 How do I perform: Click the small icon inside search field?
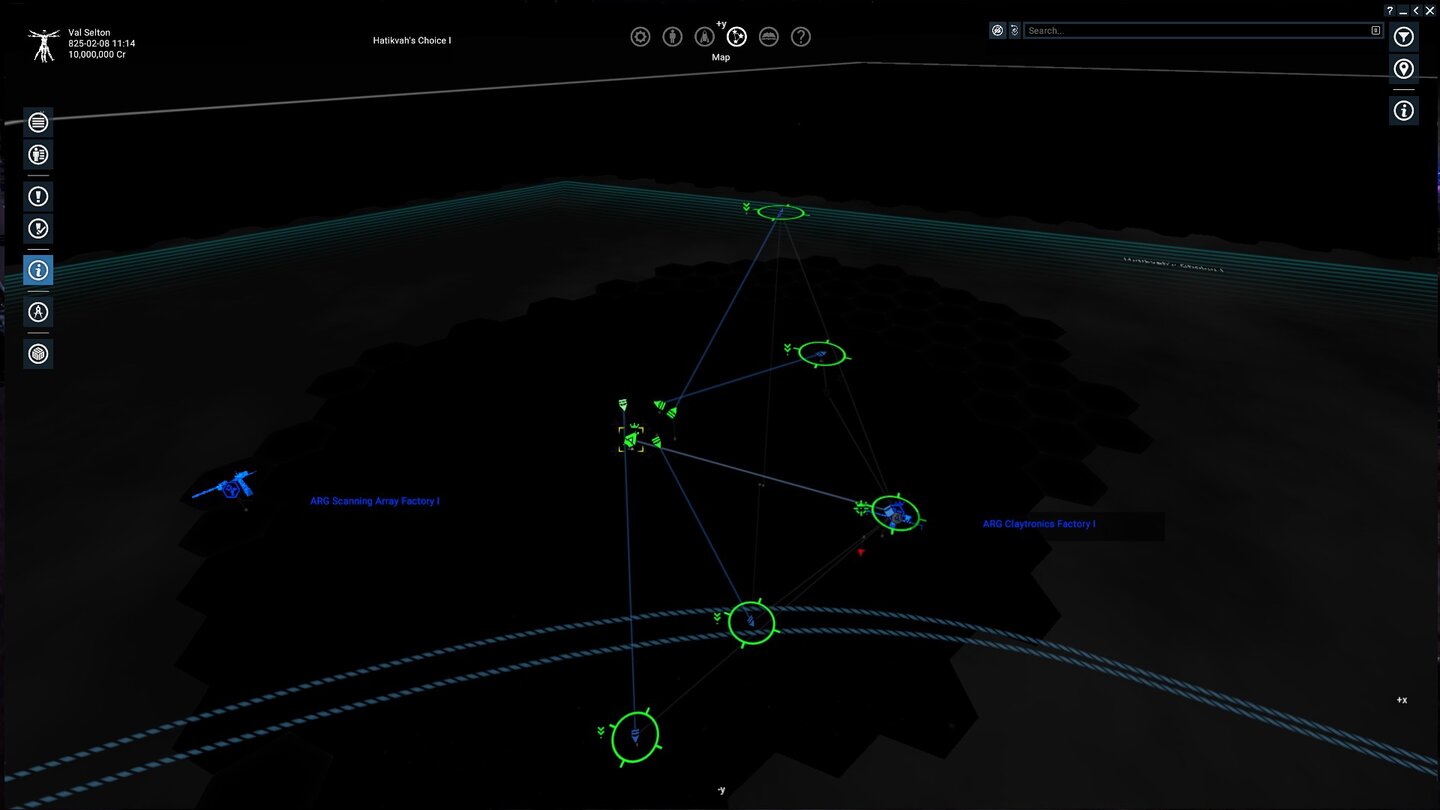[x=1375, y=31]
